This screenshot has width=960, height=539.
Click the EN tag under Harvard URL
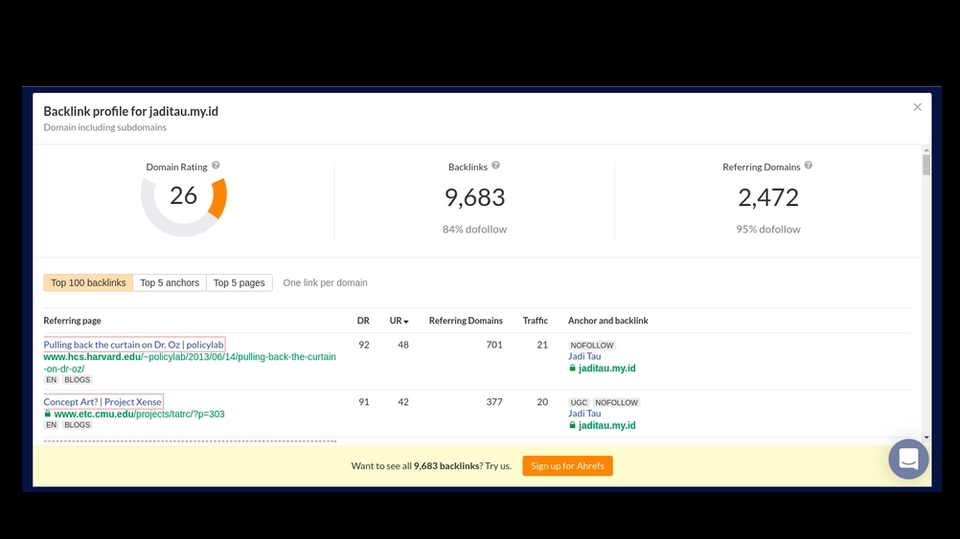click(51, 380)
